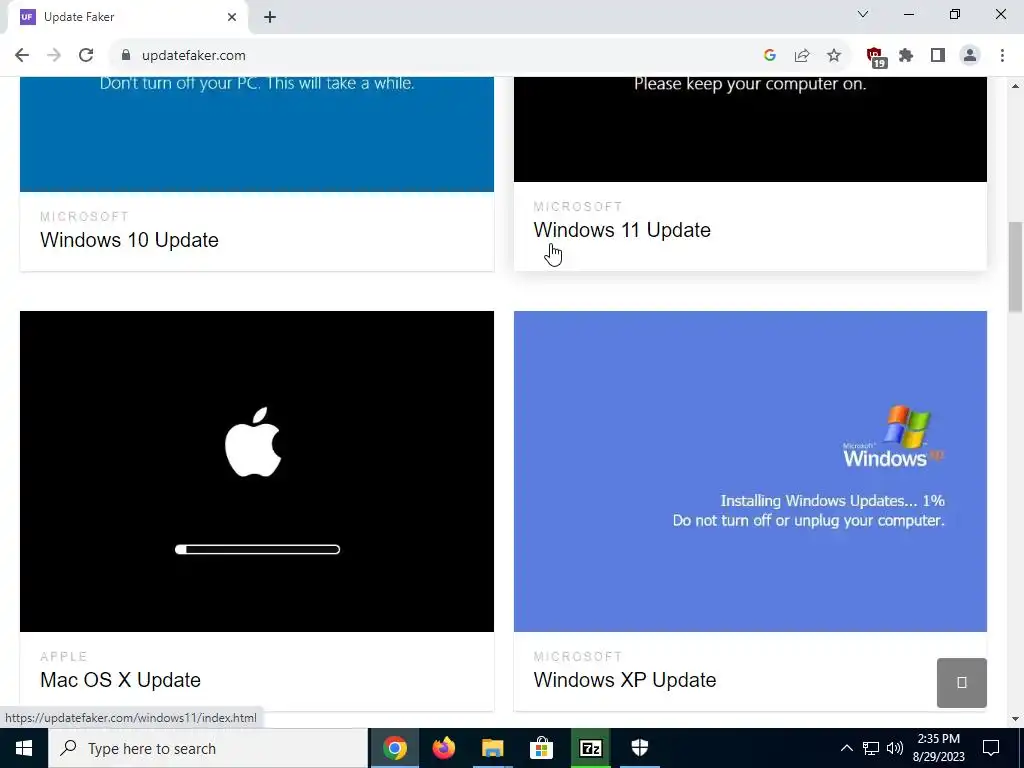The image size is (1024, 768).
Task: Click the MICROSOFT label above Windows 10 Update
Action: pos(84,217)
